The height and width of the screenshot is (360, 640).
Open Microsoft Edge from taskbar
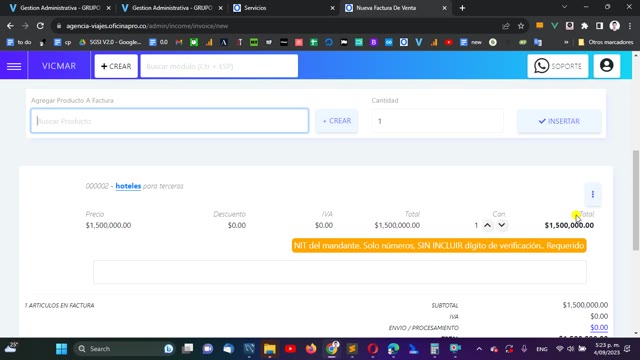click(393, 349)
